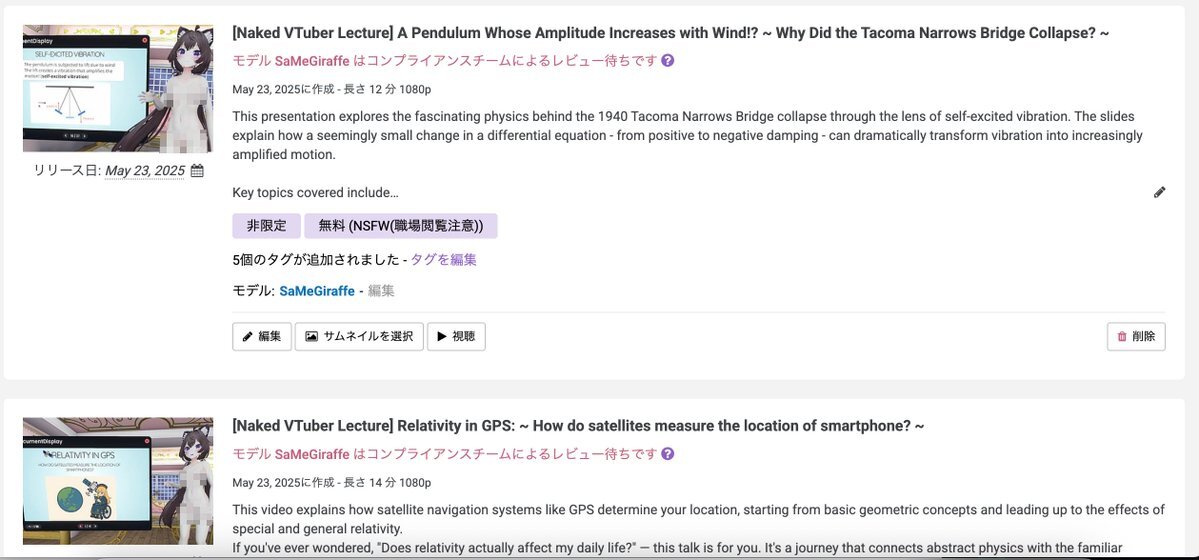Click the 削除 delete button

pyautogui.click(x=1136, y=337)
